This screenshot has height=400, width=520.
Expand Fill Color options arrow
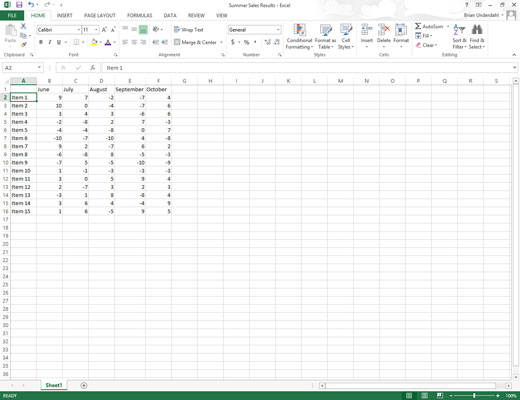pos(100,42)
